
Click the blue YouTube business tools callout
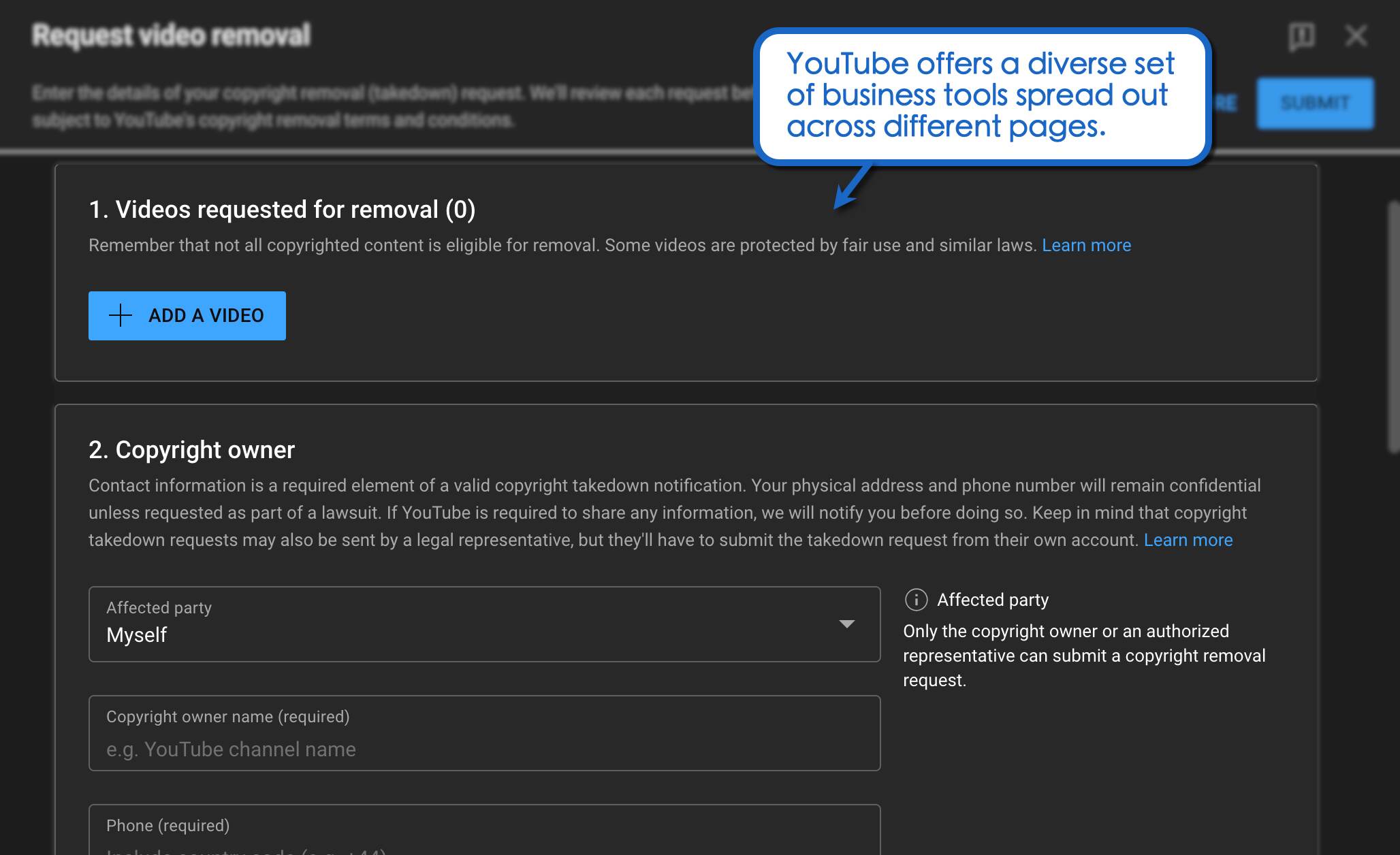tap(981, 95)
